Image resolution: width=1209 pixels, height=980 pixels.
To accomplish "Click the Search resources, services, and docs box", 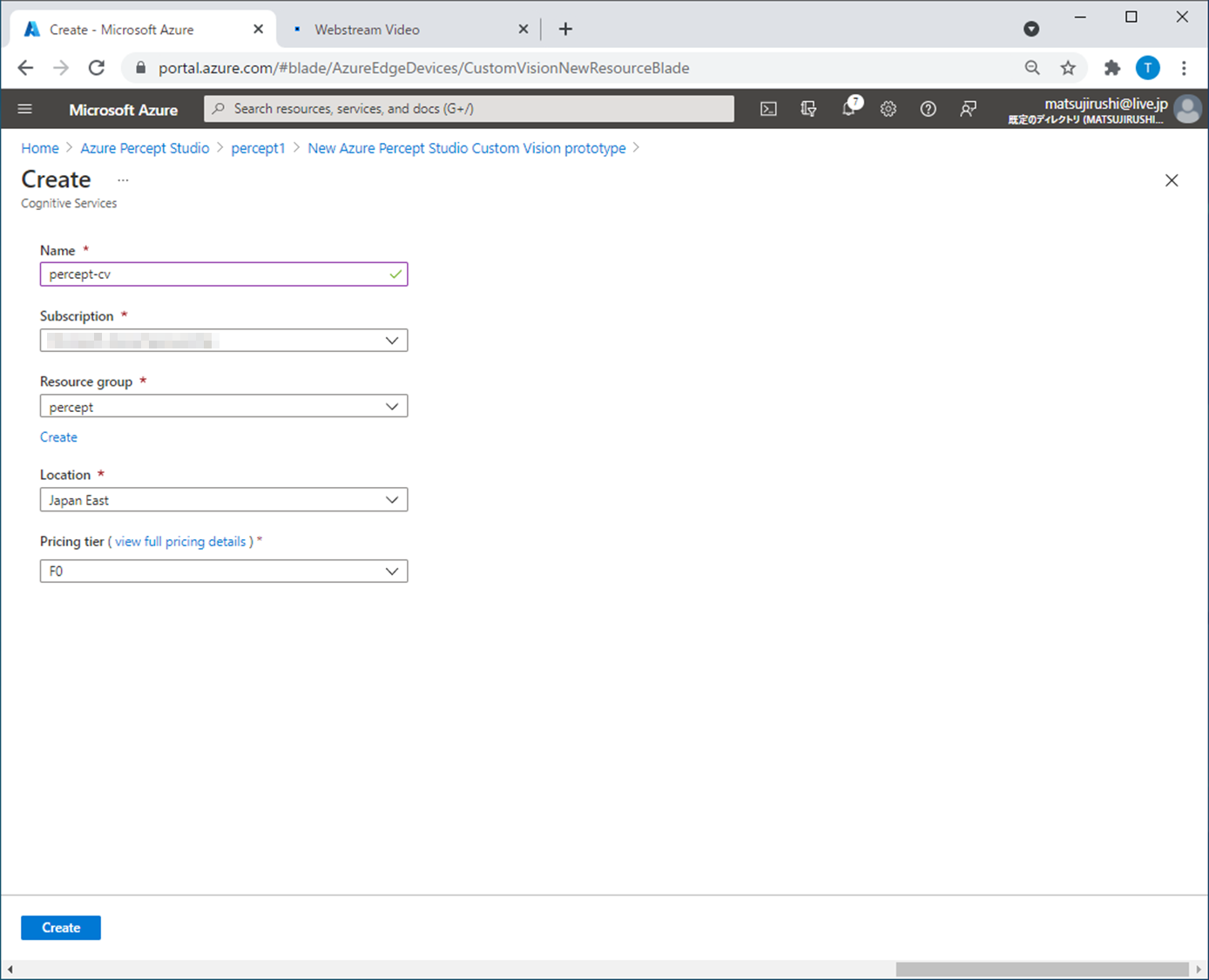I will (469, 109).
